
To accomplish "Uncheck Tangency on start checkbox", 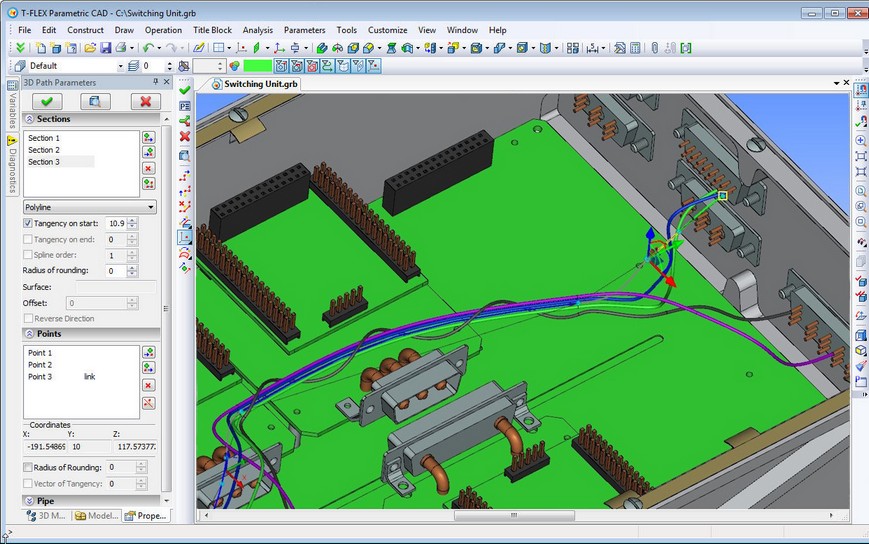I will (x=28, y=223).
